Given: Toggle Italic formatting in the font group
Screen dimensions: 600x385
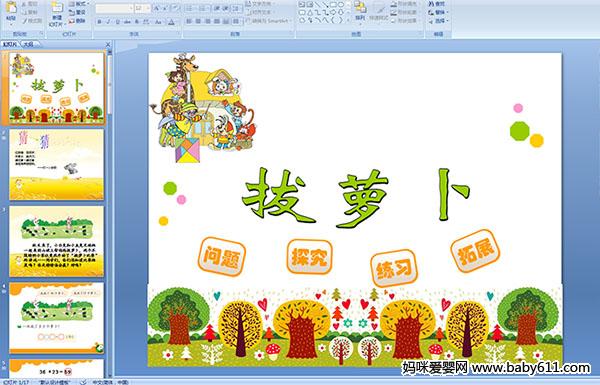Looking at the screenshot, I should [108, 22].
